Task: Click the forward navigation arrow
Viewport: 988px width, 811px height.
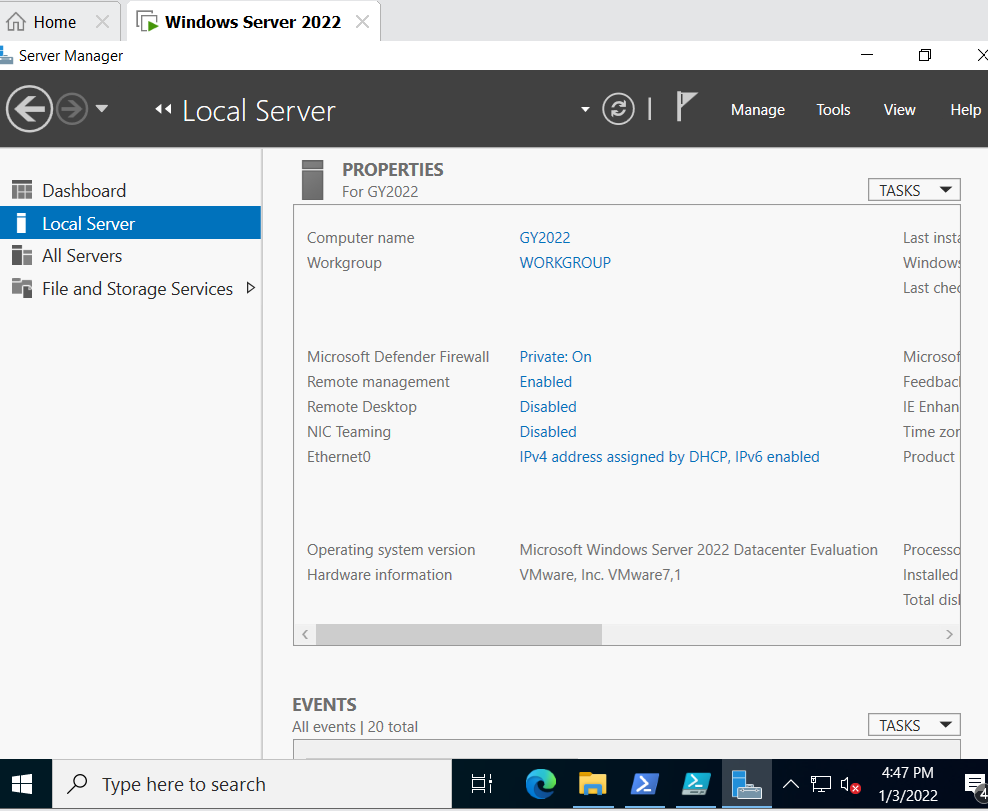Action: (x=72, y=109)
